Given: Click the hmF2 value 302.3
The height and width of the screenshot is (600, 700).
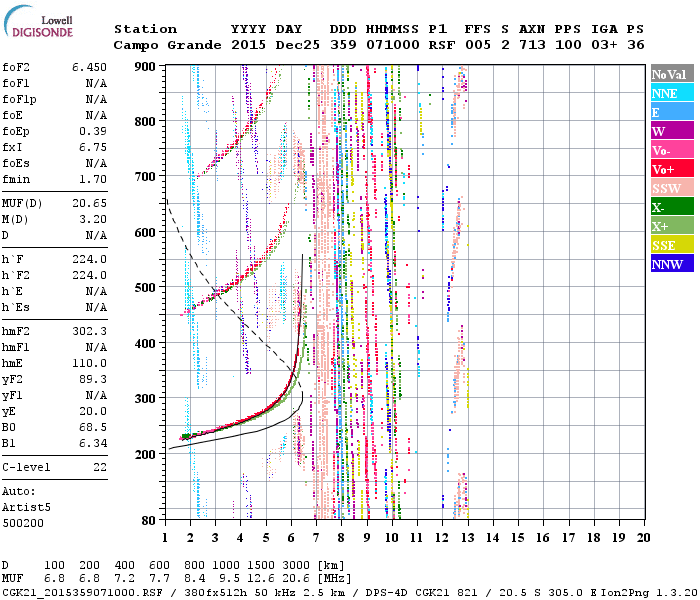Looking at the screenshot, I should 89,331.
